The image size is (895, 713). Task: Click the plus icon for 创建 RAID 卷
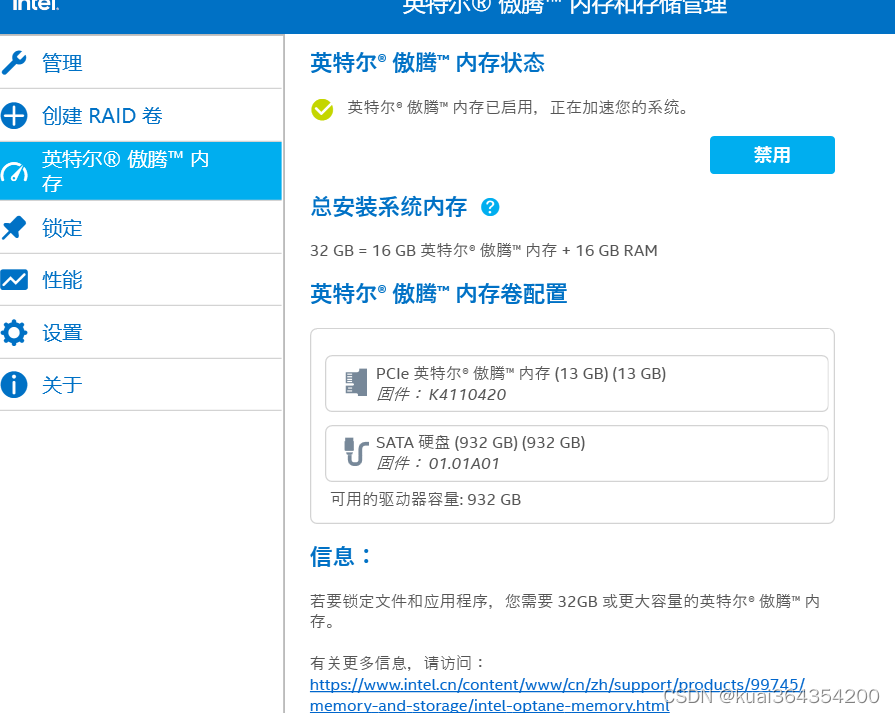[14, 115]
